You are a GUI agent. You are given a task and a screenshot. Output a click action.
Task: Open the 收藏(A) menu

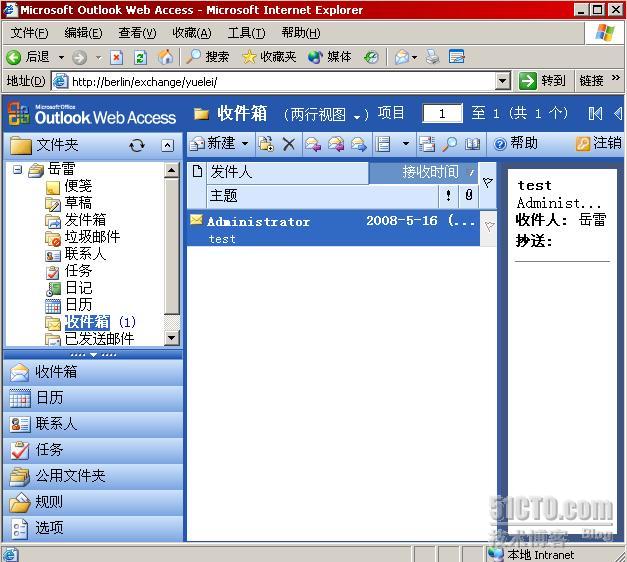[192, 33]
